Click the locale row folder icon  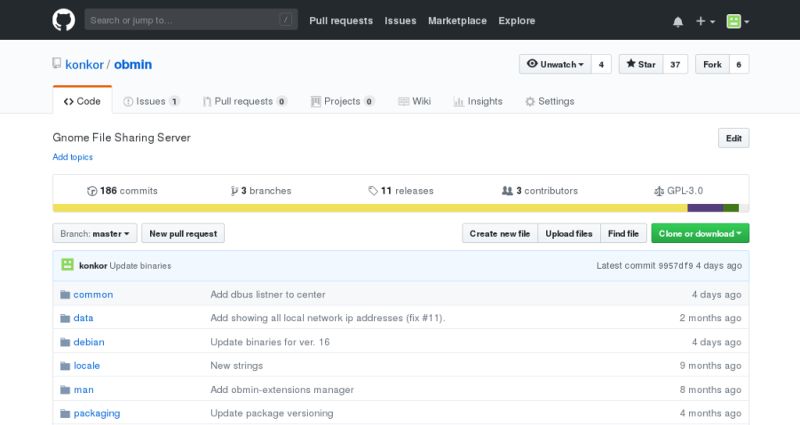pyautogui.click(x=65, y=365)
